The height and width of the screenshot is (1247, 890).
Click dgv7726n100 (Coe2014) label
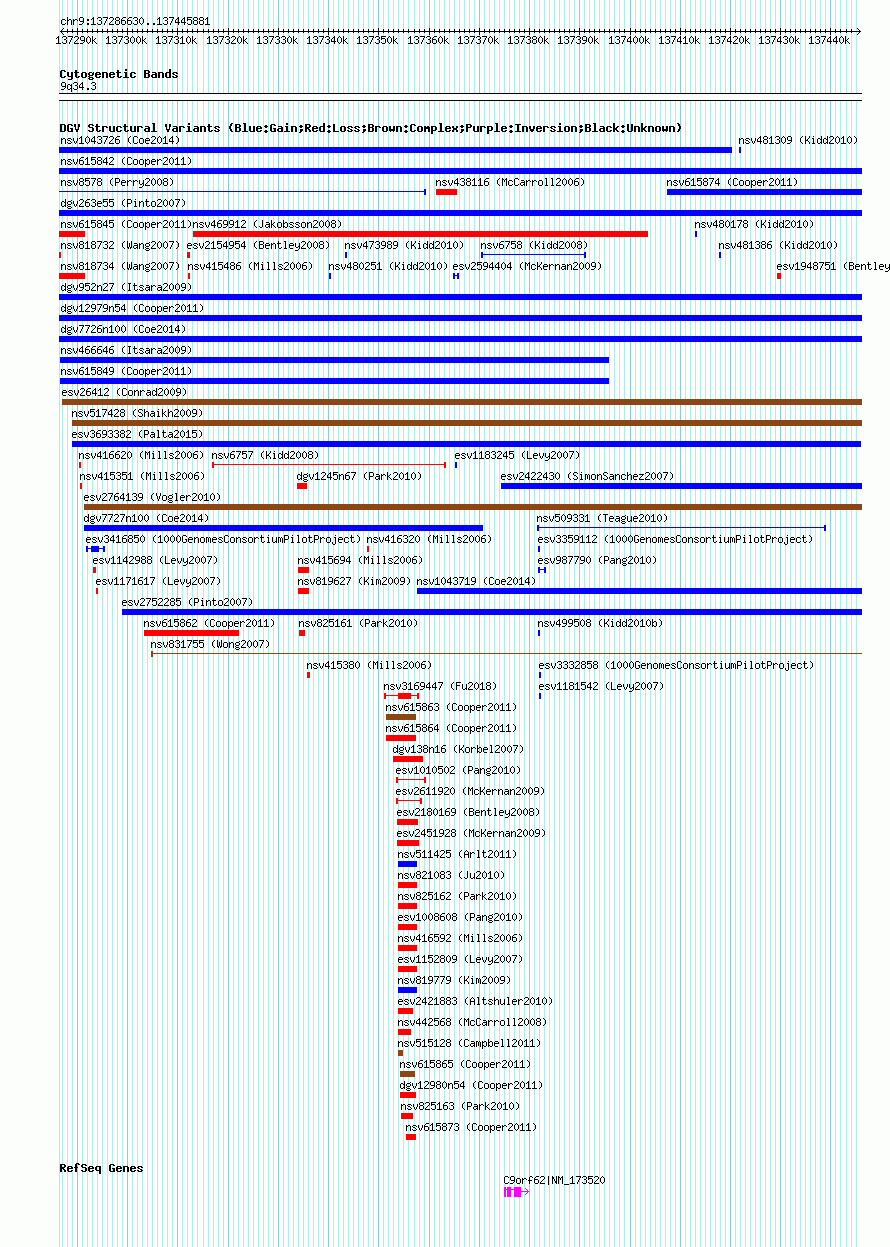[x=122, y=329]
